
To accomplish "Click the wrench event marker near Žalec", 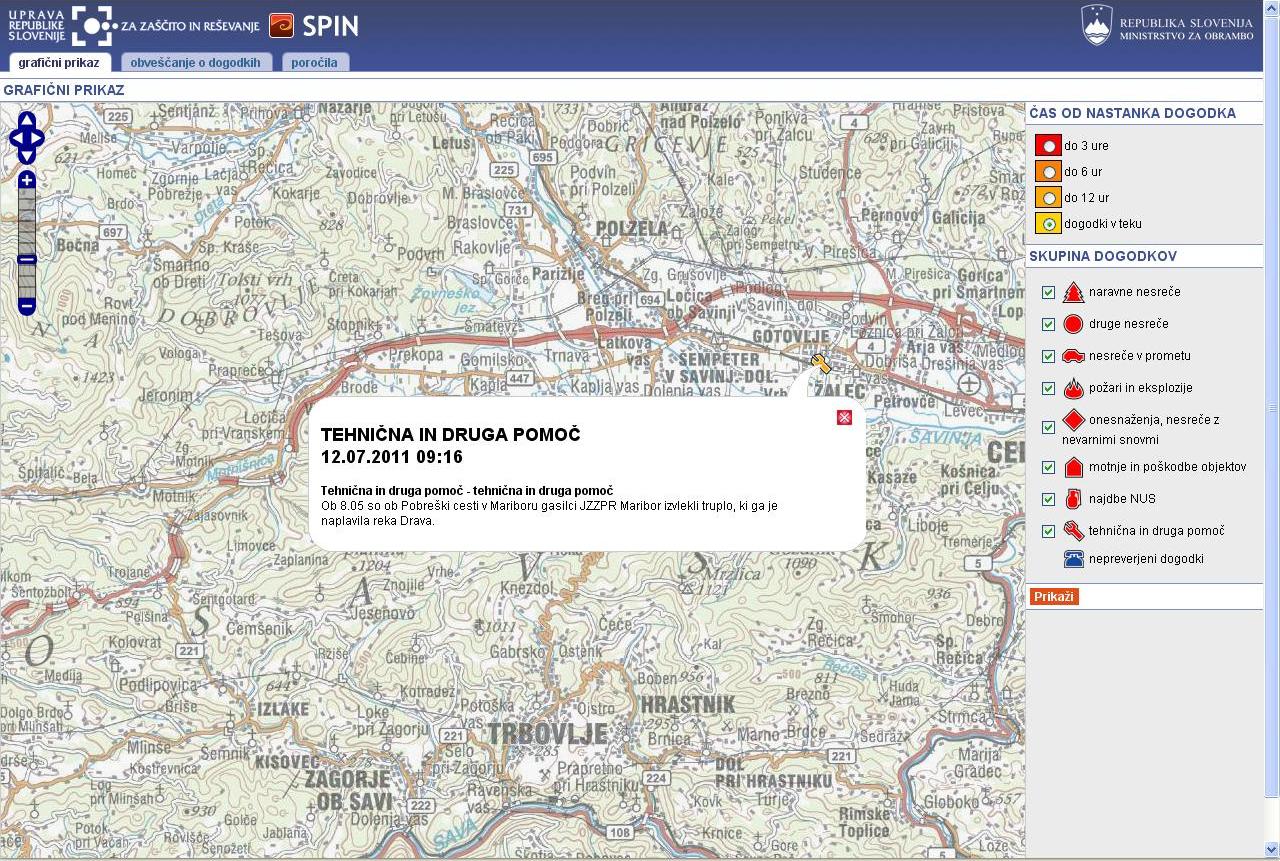I will point(821,364).
